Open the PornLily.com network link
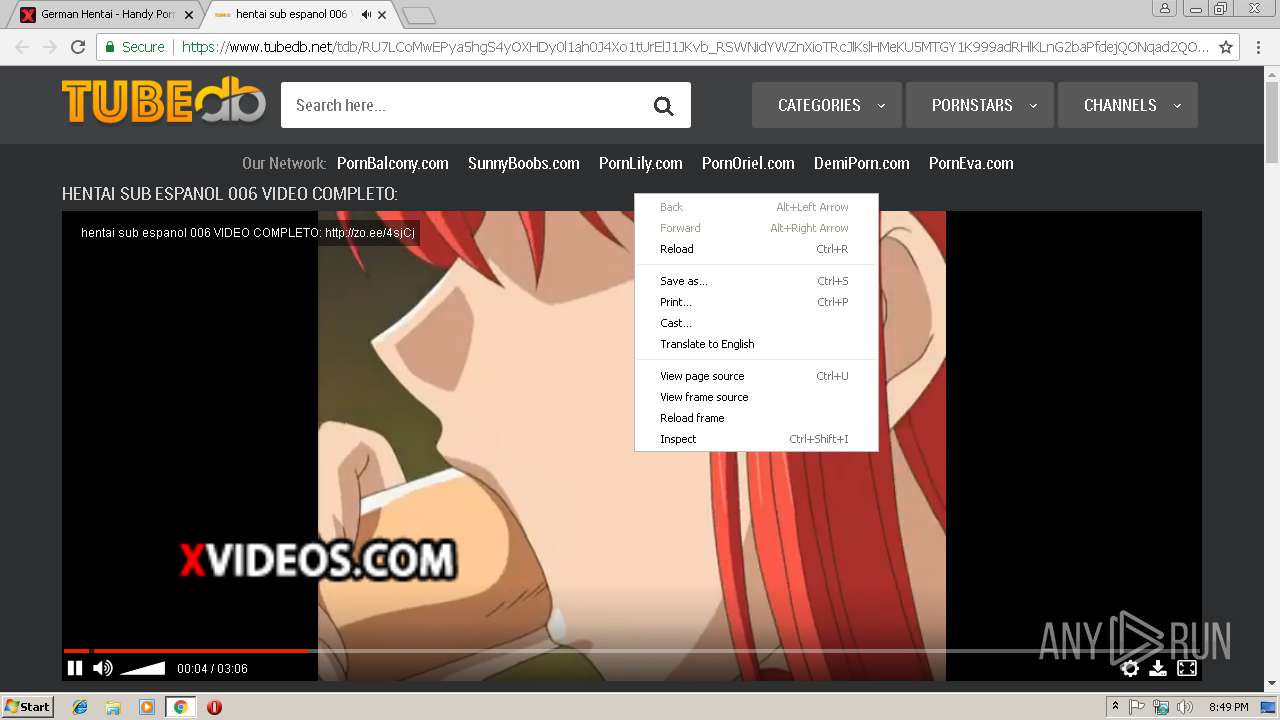Screen dimensions: 1280x720 641,163
